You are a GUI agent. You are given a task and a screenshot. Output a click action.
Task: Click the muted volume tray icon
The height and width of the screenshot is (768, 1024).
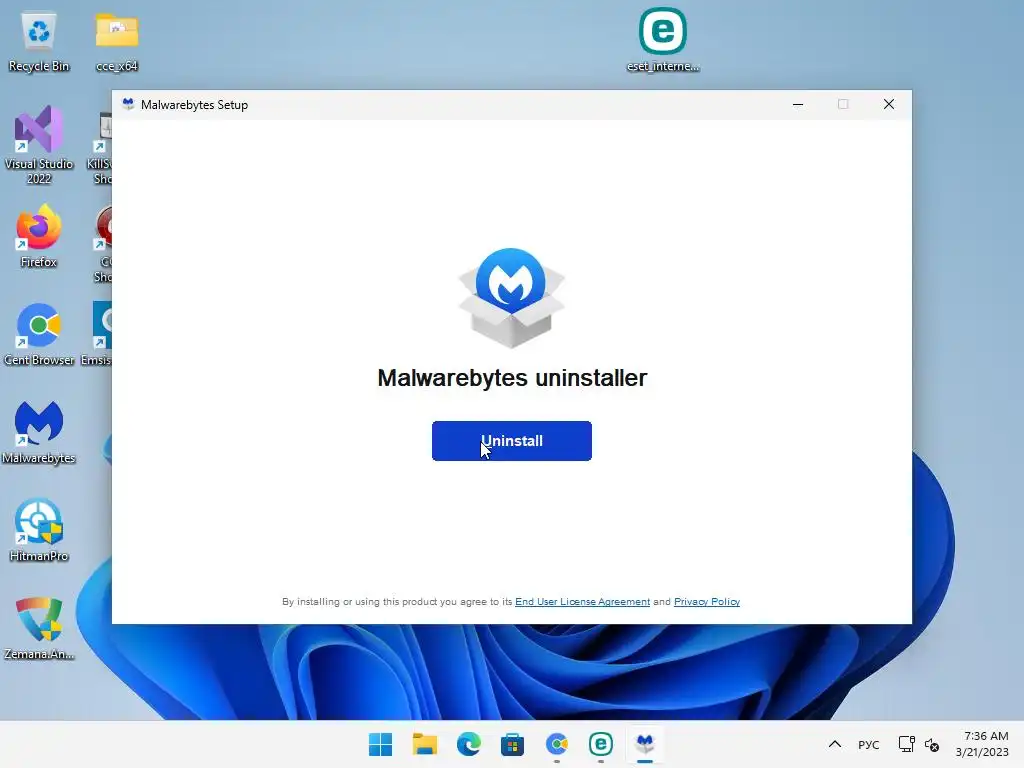932,744
